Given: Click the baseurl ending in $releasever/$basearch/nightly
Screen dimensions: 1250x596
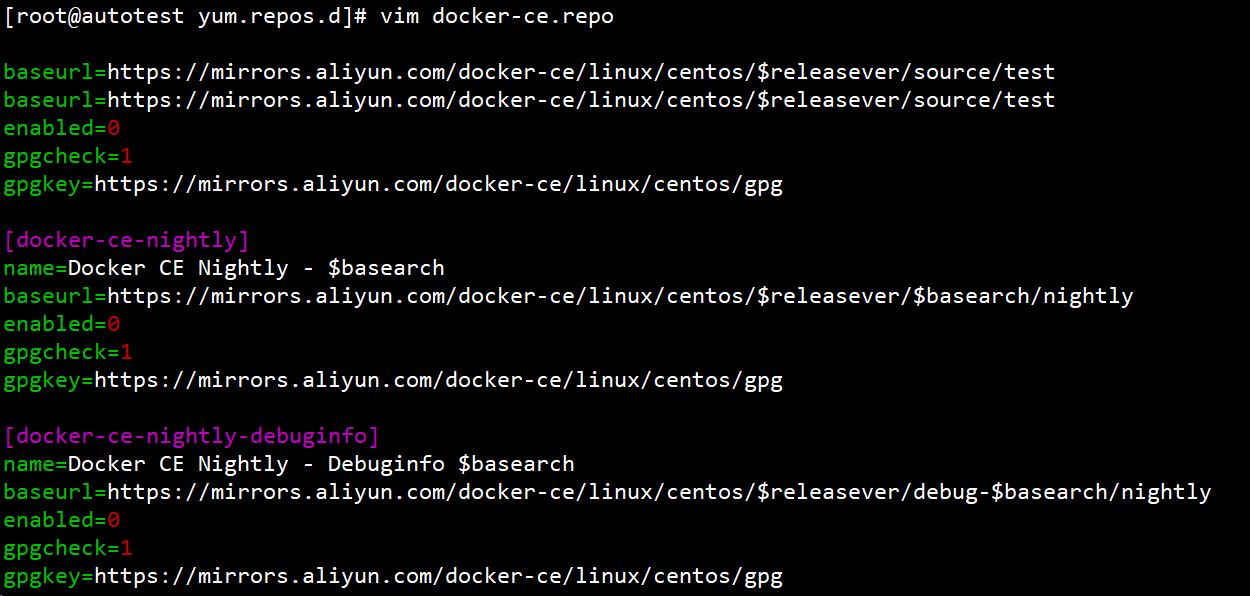Looking at the screenshot, I should coord(620,296).
